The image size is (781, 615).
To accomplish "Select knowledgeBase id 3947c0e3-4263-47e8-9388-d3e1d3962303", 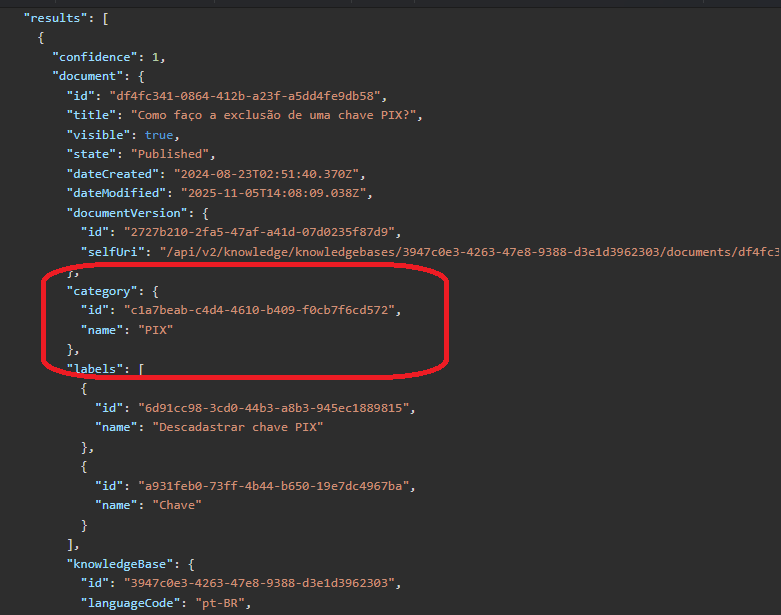I will tap(259, 583).
